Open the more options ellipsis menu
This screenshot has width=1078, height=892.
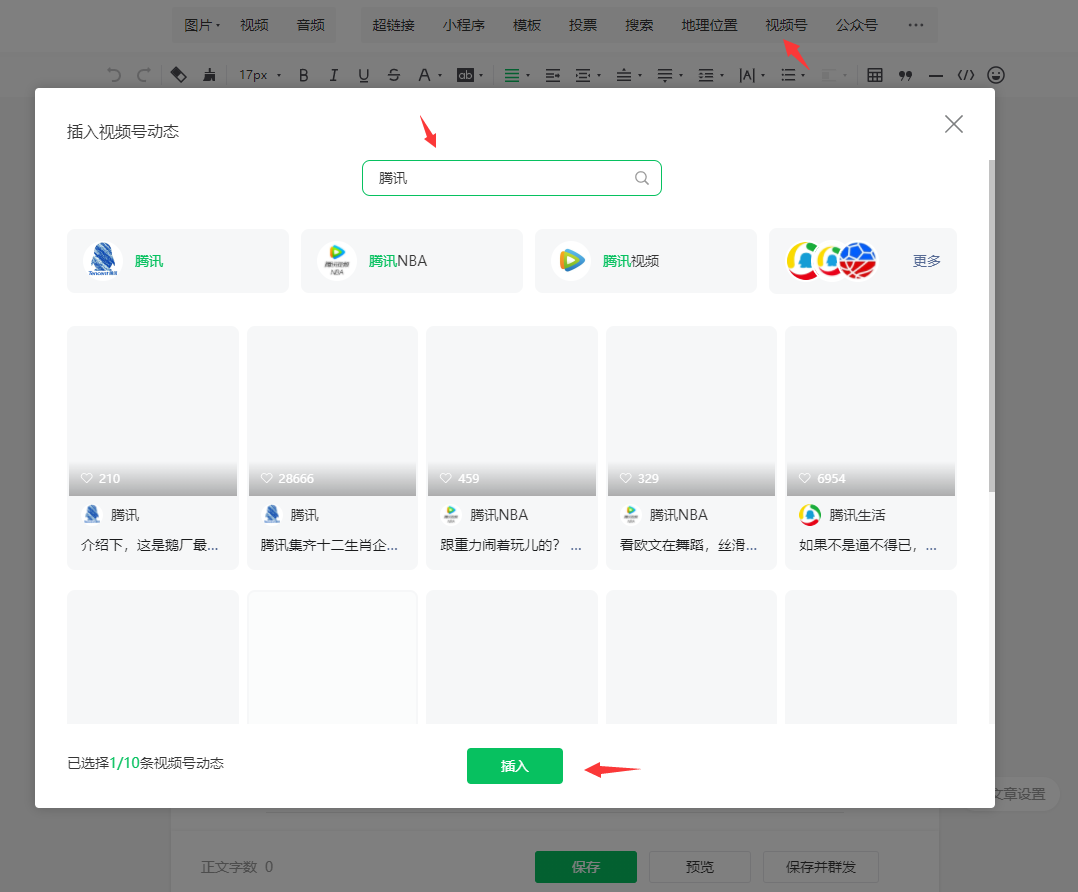916,25
